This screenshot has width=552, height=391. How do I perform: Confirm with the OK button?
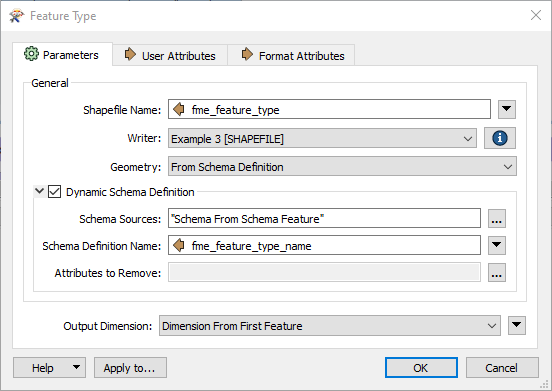point(421,368)
